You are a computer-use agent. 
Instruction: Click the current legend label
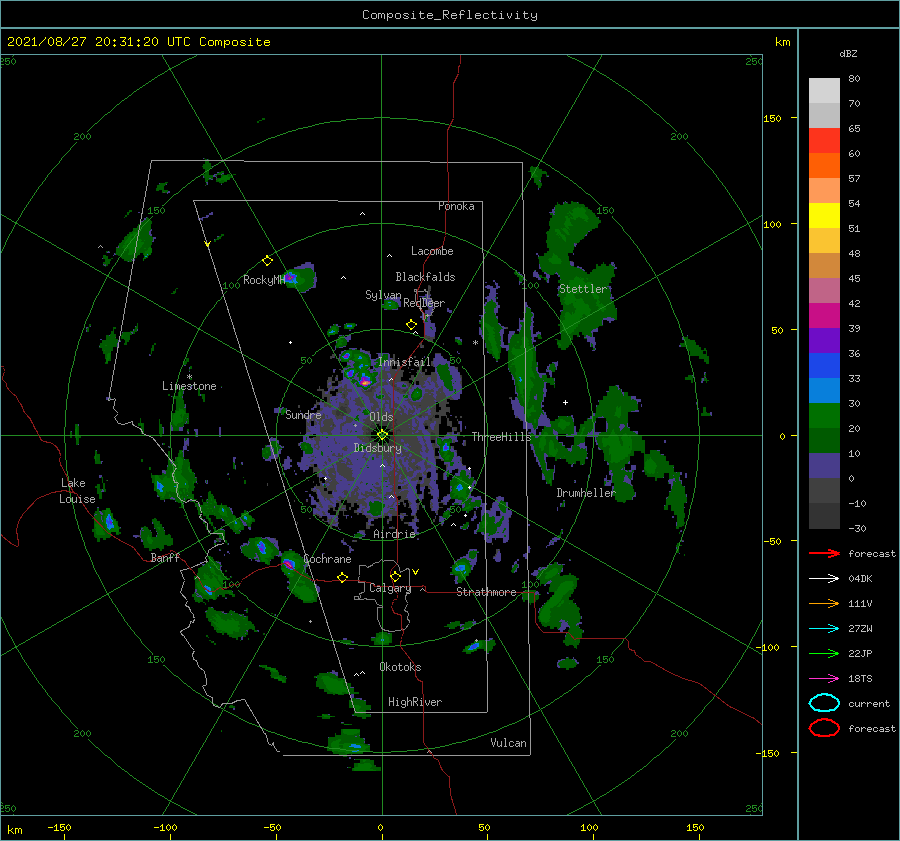(868, 703)
